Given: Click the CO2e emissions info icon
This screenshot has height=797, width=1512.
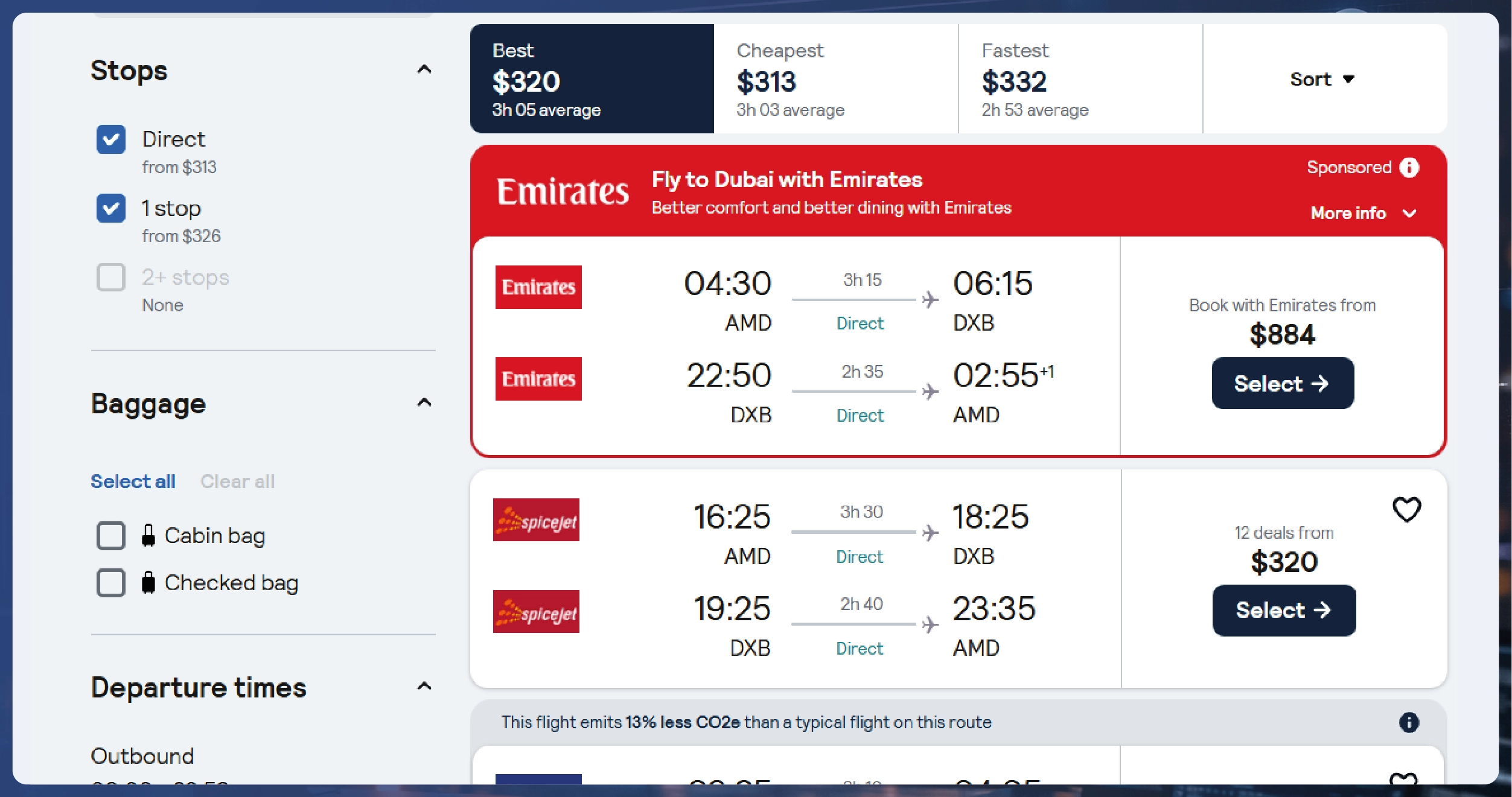Looking at the screenshot, I should (1409, 722).
